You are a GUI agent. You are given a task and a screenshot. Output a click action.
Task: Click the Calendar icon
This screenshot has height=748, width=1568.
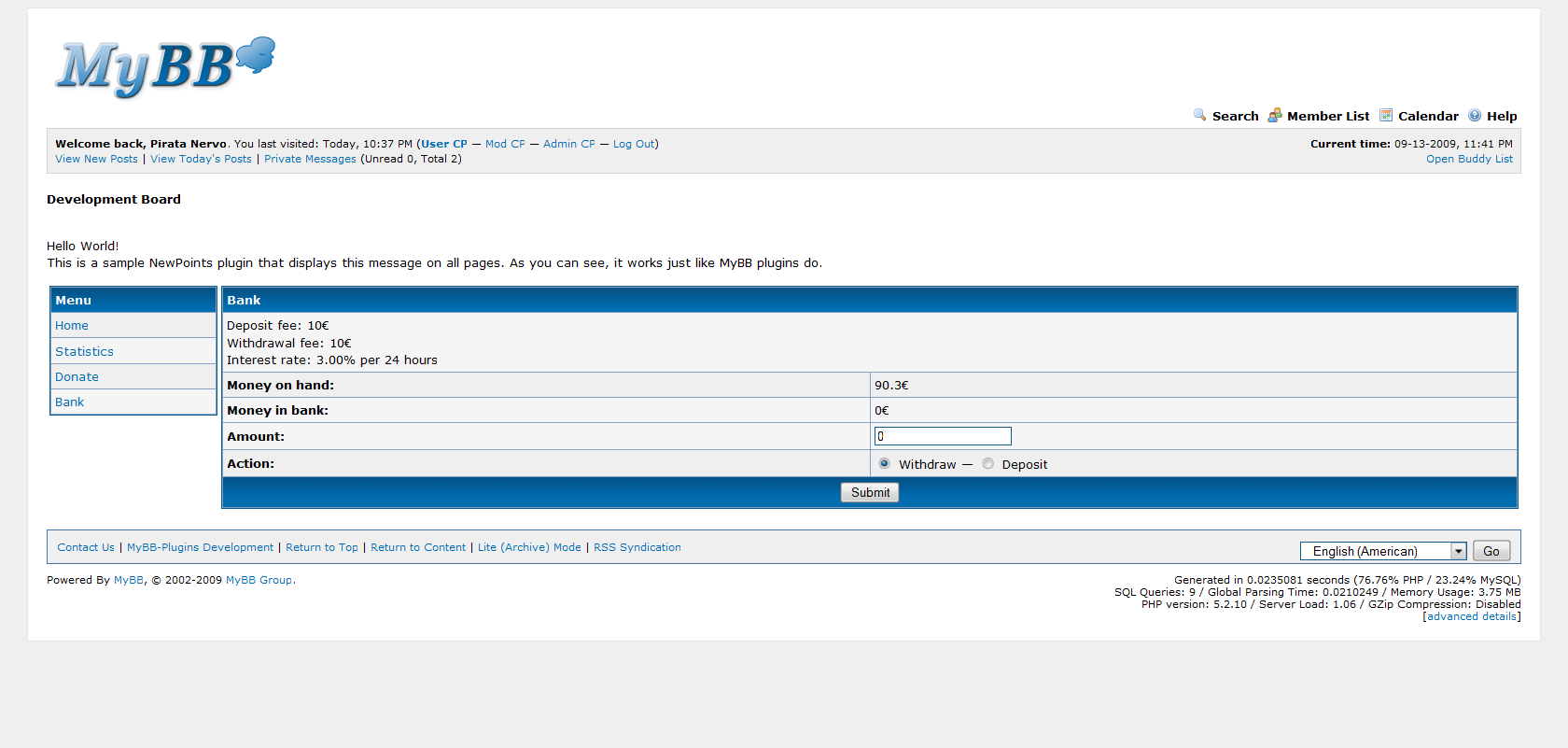[1386, 115]
